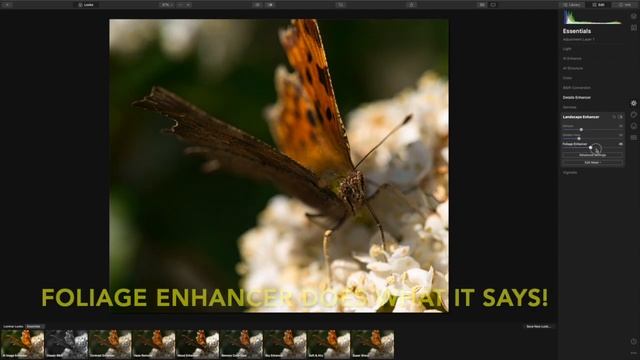
Task: Apply the Mood Enhancer look
Action: [198, 344]
